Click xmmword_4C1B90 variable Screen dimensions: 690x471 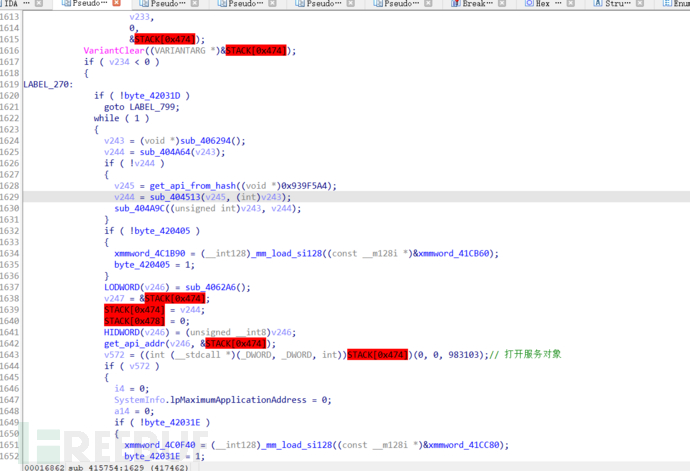[x=150, y=254]
